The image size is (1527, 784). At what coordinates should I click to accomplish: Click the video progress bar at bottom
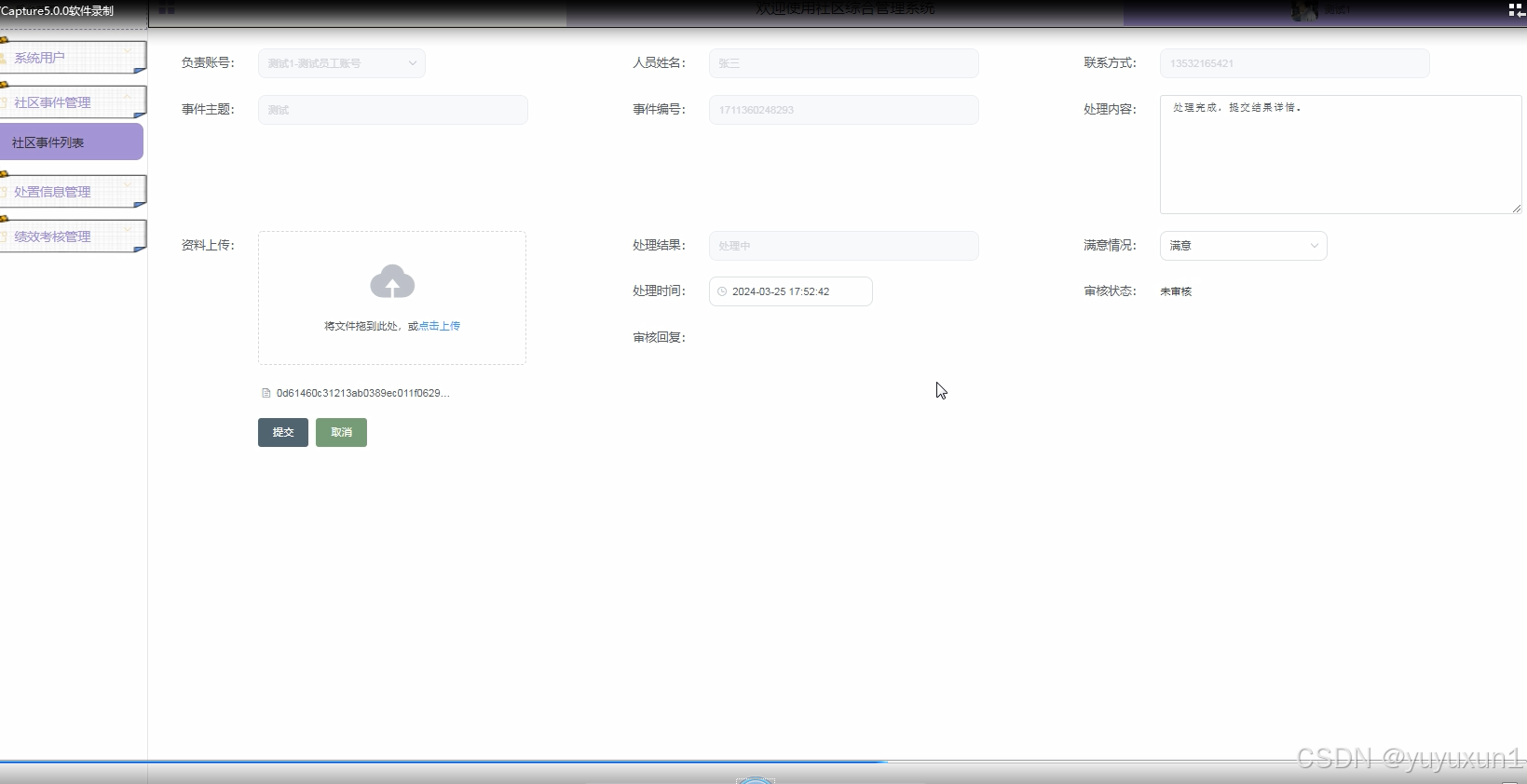pos(763,762)
